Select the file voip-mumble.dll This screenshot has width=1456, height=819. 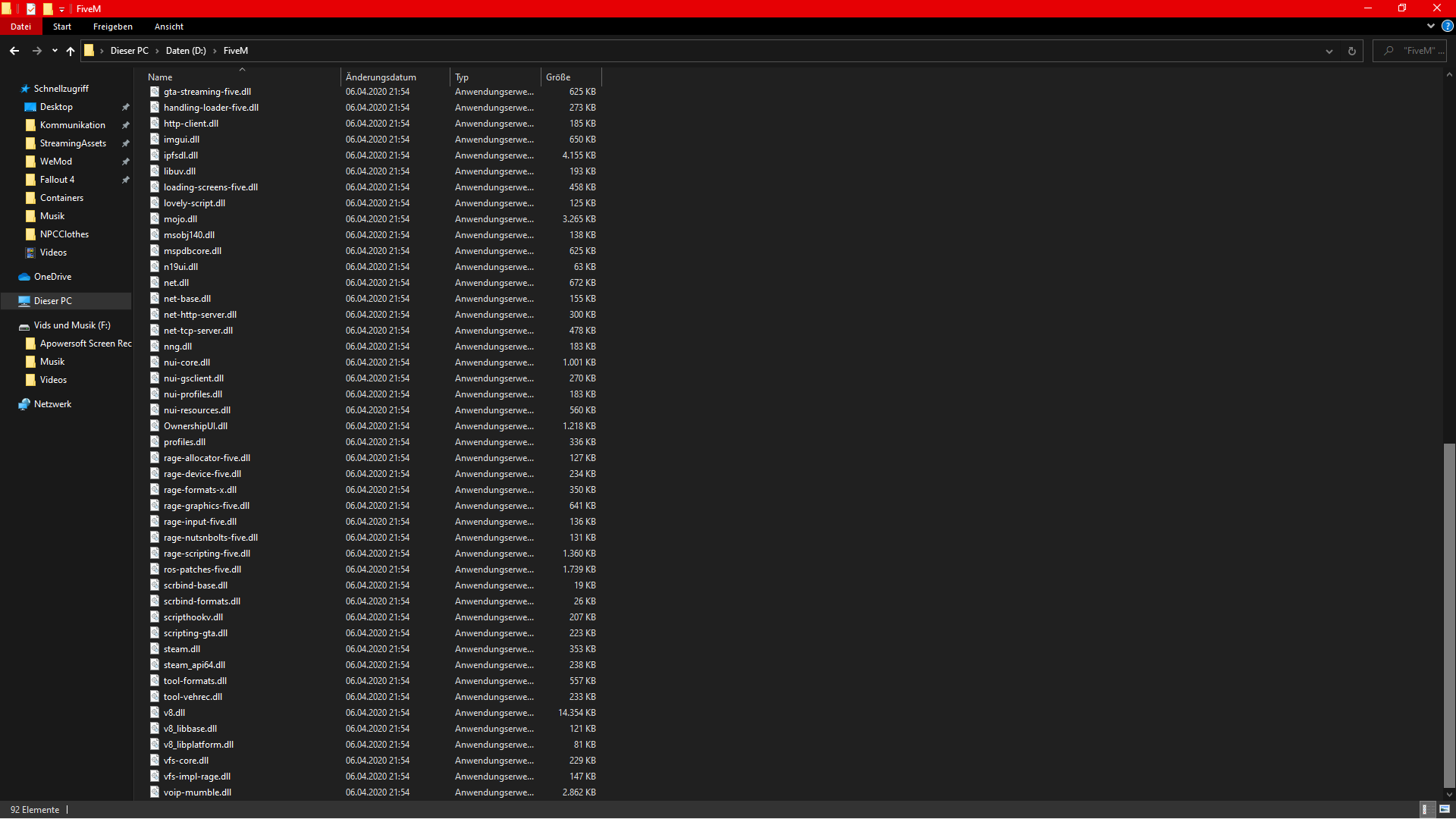199,792
